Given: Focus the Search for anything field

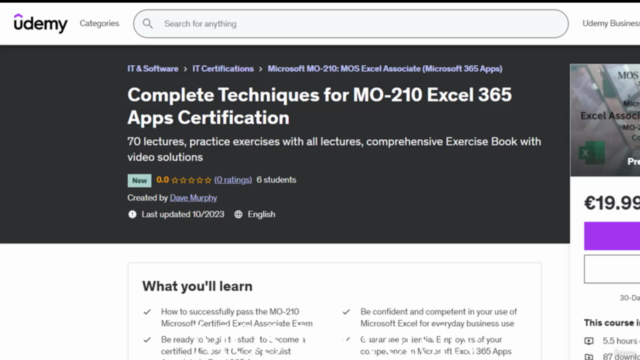Looking at the screenshot, I should pyautogui.click(x=351, y=24).
